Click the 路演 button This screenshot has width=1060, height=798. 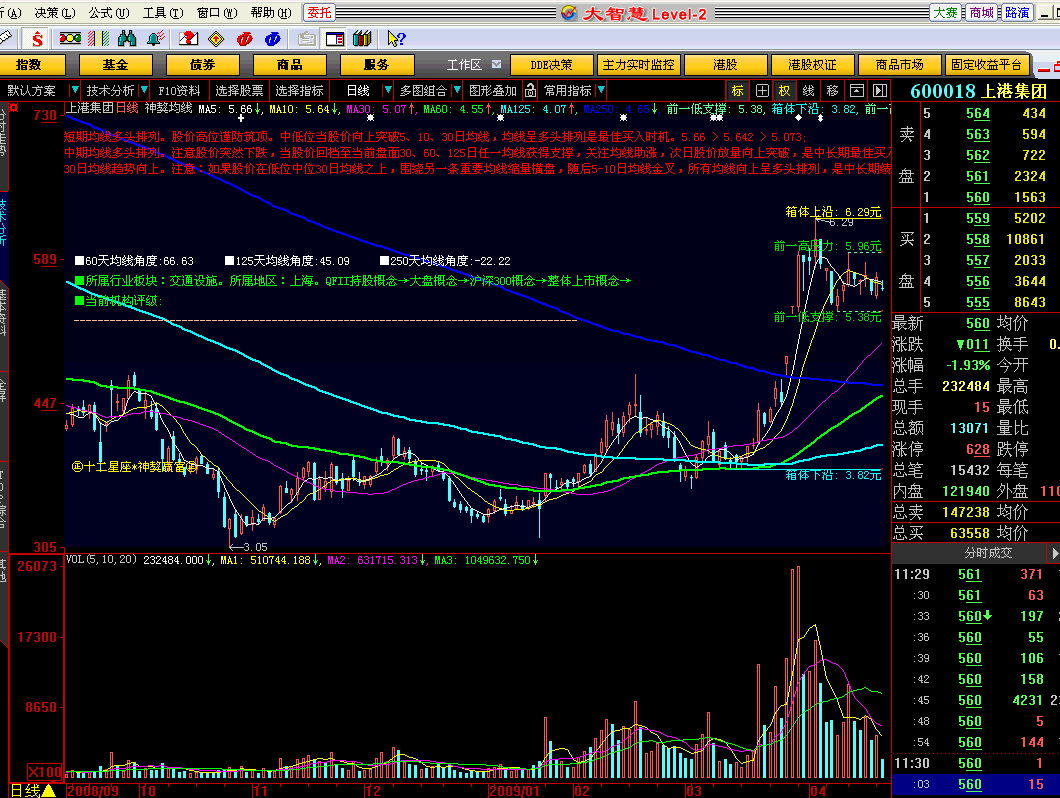[x=1017, y=13]
